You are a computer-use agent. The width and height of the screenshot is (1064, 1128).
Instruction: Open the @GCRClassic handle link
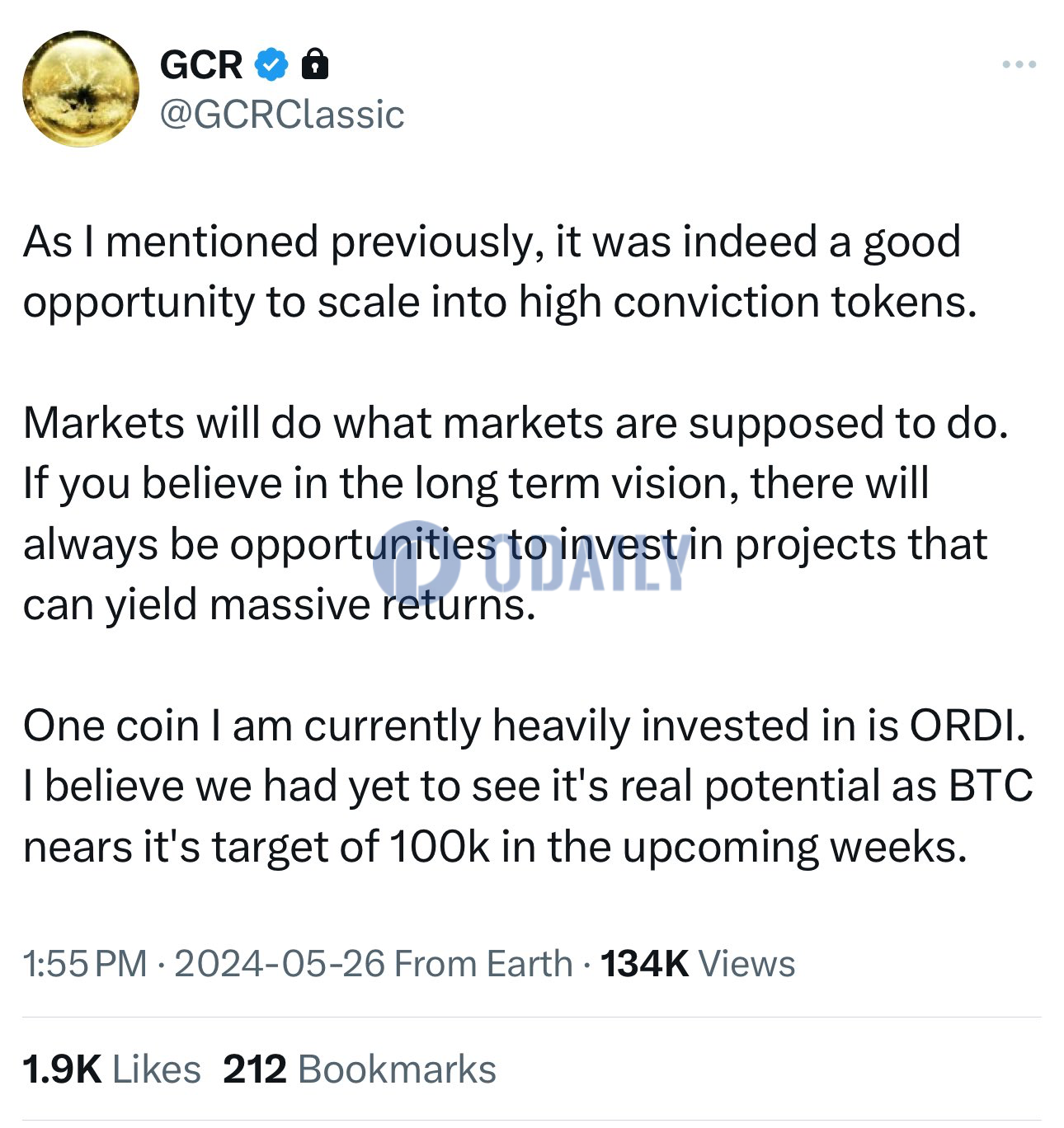282,115
